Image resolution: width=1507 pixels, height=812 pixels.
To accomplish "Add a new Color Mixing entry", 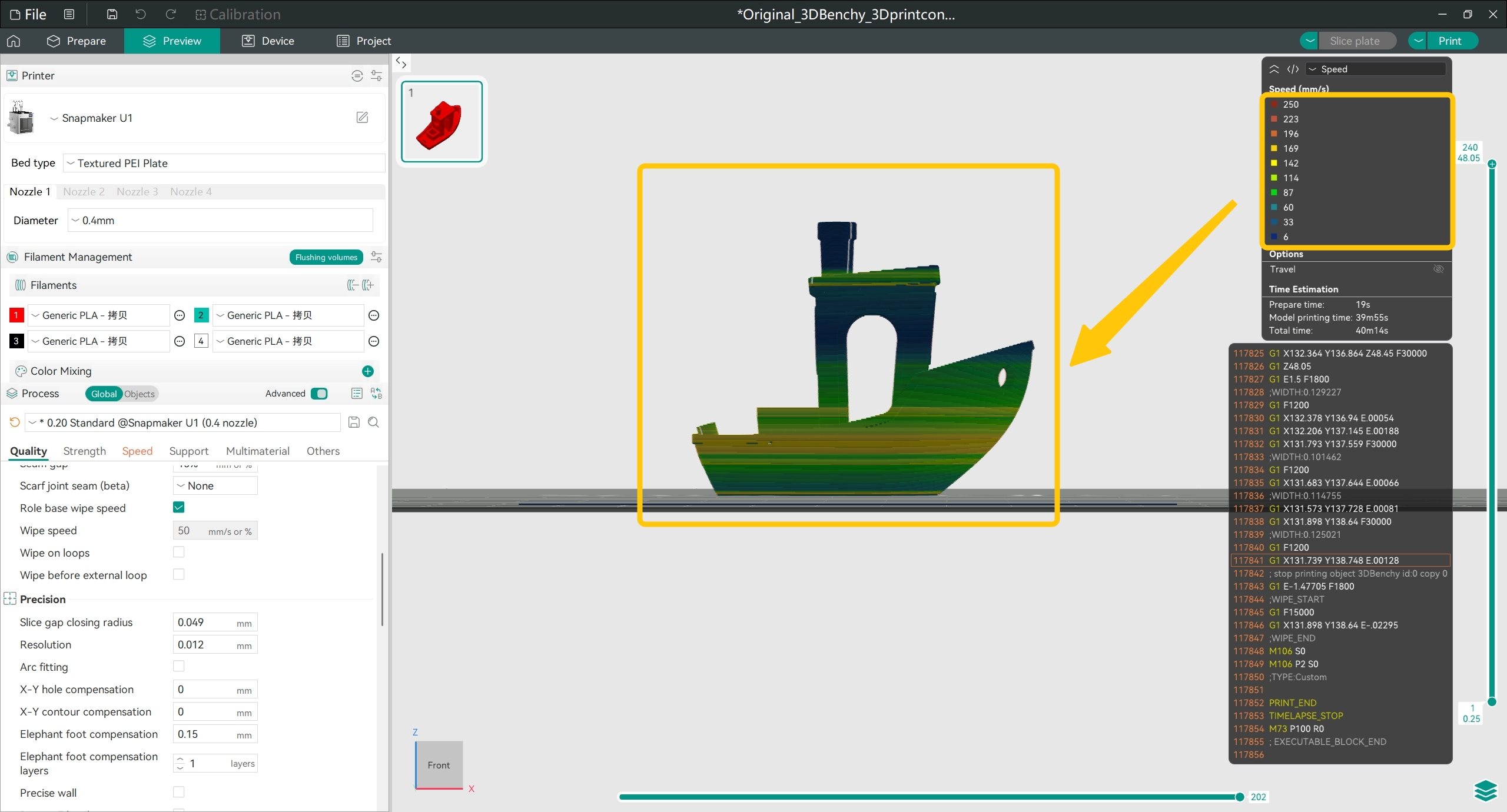I will pos(368,371).
